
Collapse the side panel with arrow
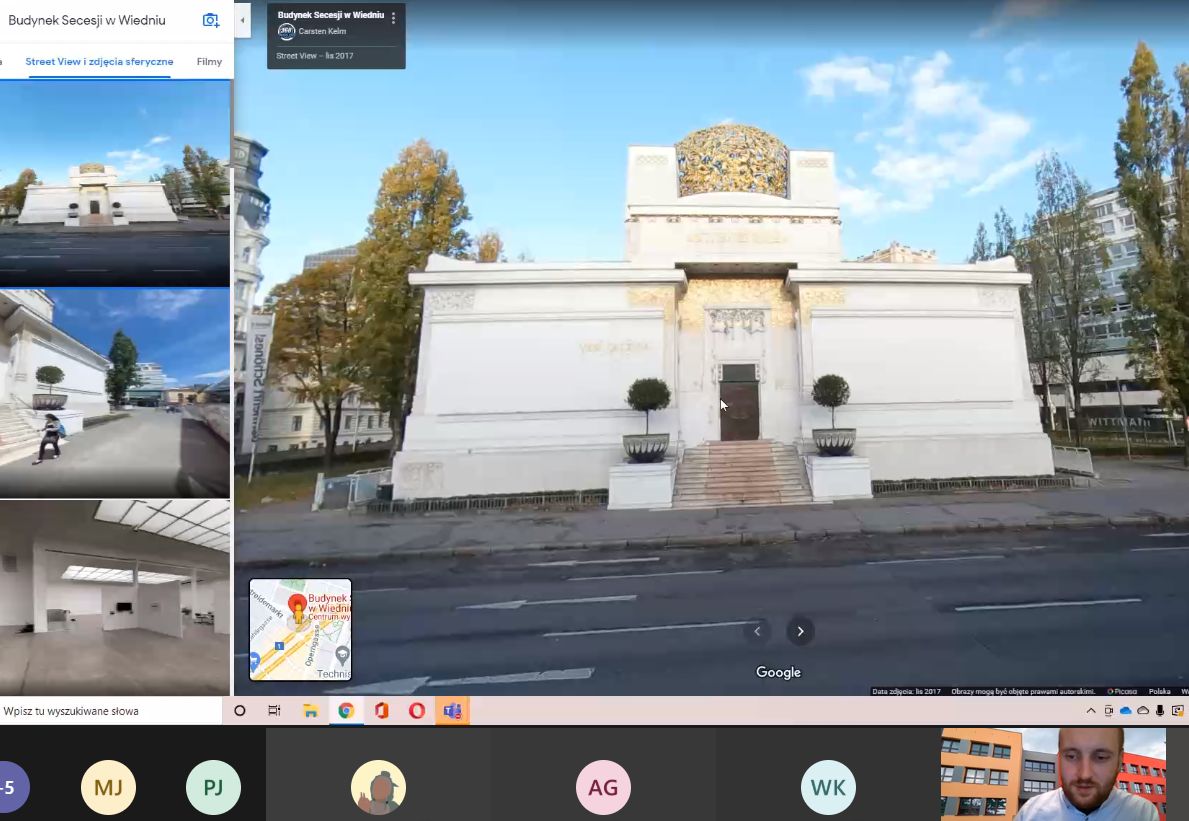pos(242,21)
